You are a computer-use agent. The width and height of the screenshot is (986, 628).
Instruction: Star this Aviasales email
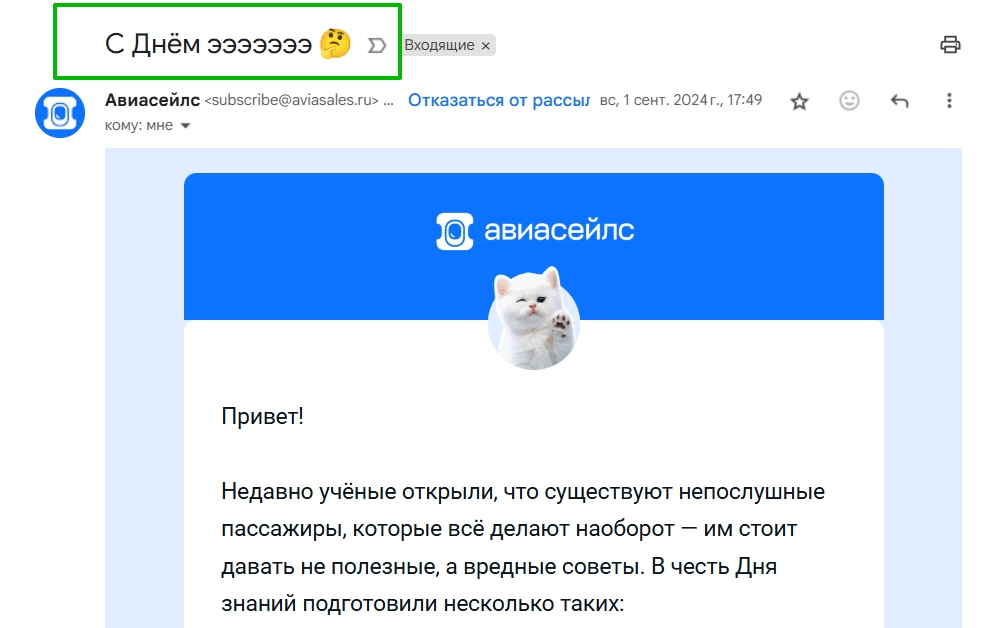point(799,101)
